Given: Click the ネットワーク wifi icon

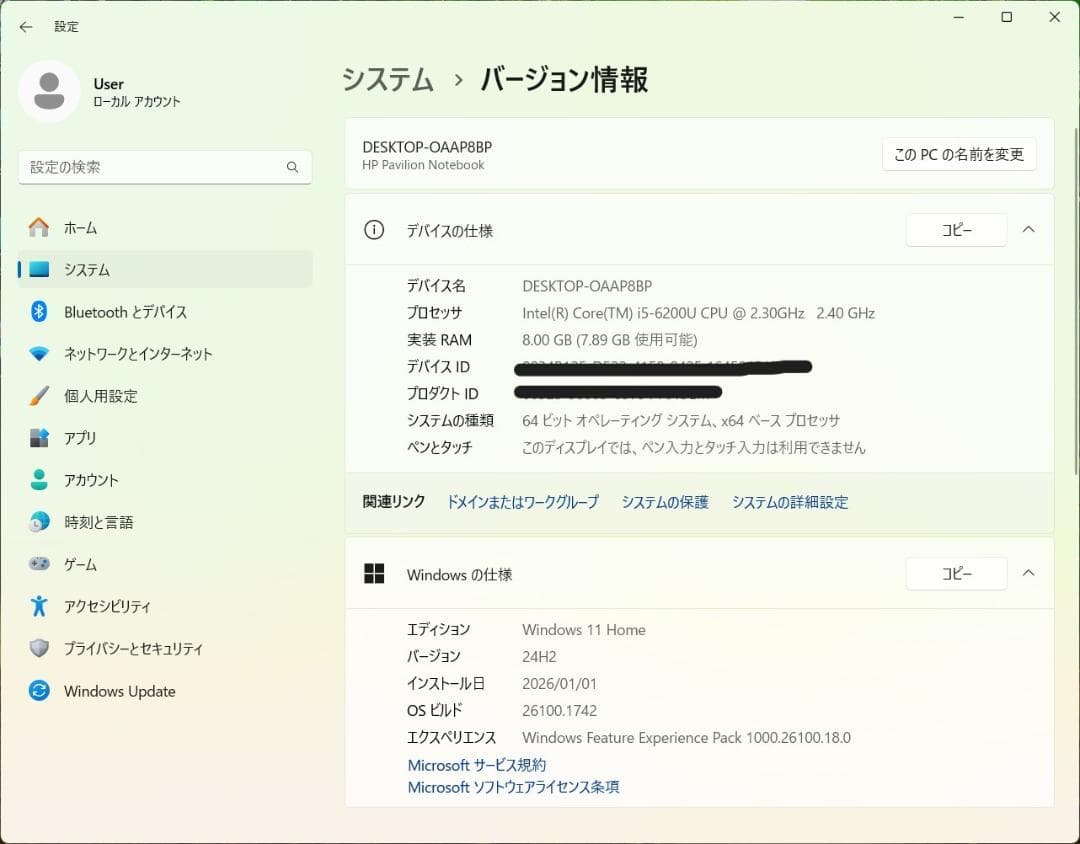Looking at the screenshot, I should tap(39, 354).
